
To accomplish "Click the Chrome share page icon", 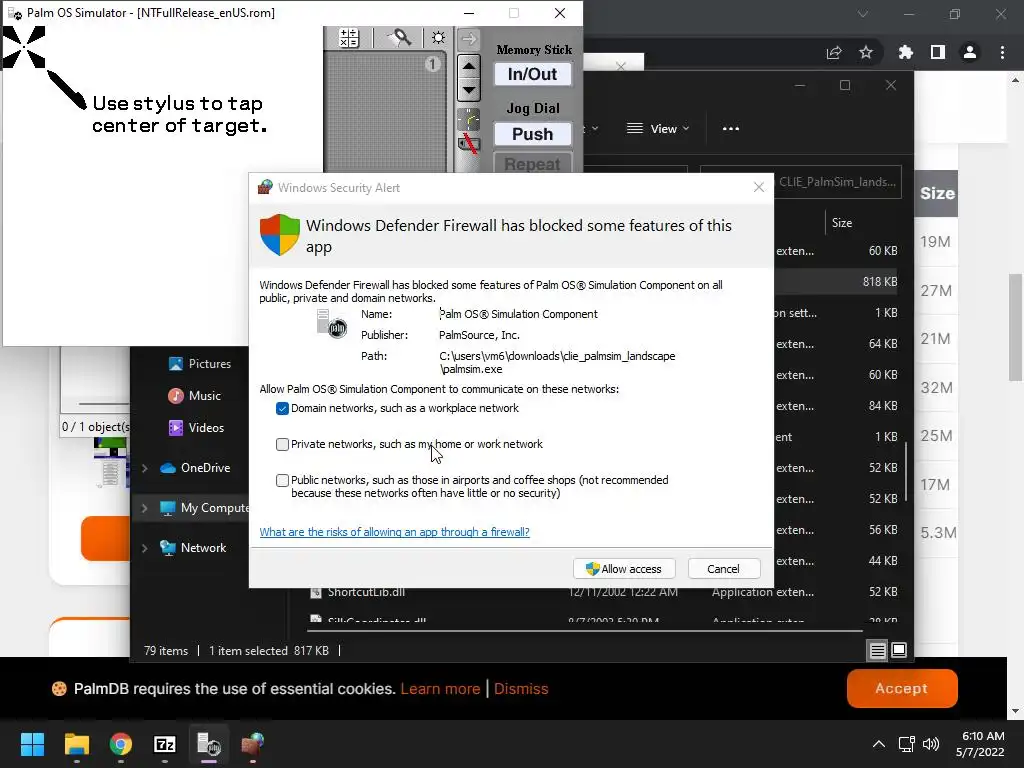I will 834,53.
